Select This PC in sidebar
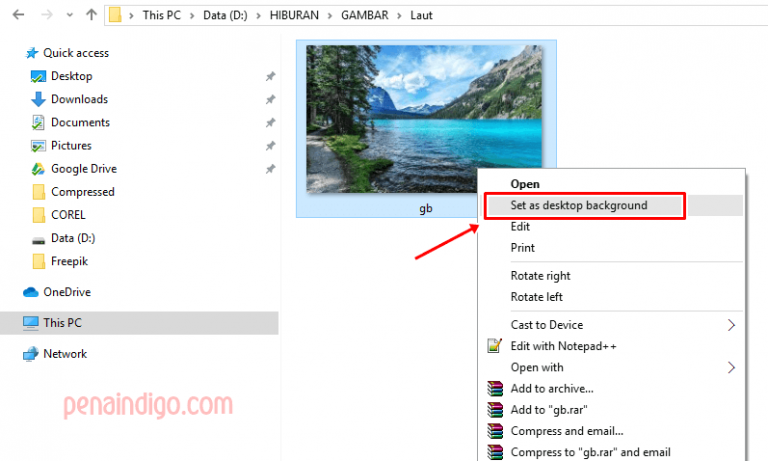Screen dimensions: 768x461 62,323
